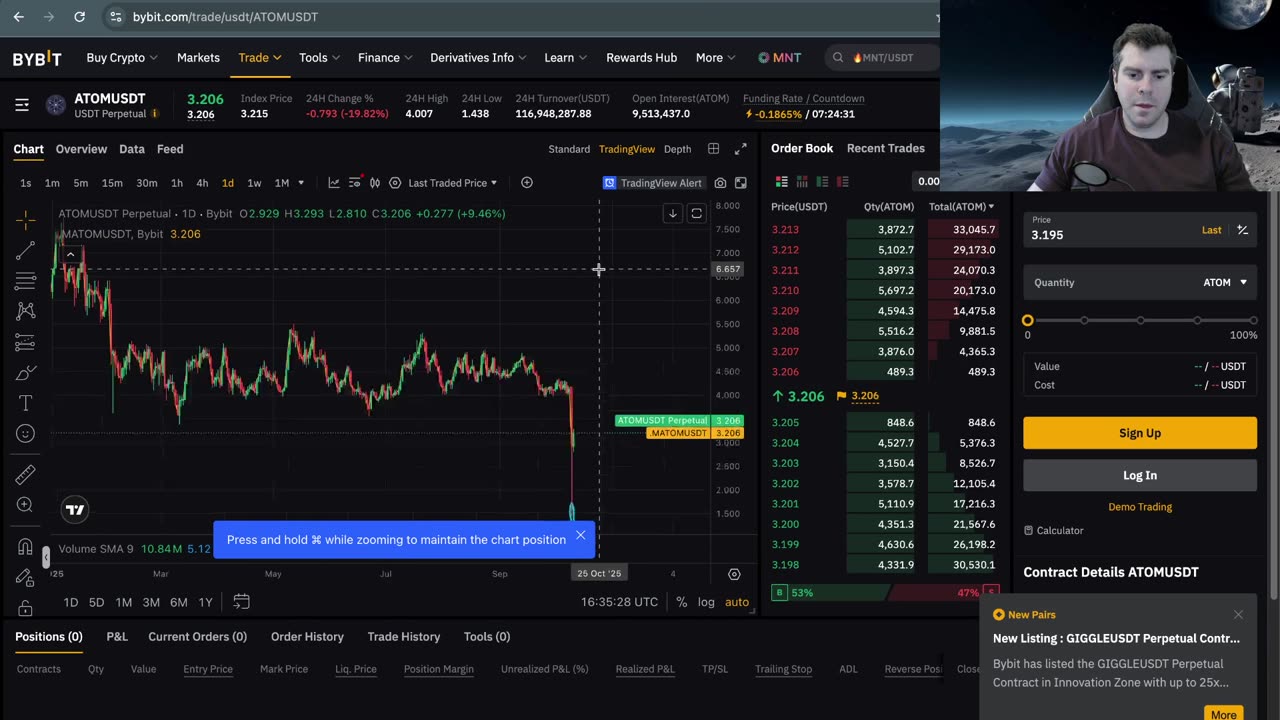Open the Trade menu dropdown

coord(260,58)
